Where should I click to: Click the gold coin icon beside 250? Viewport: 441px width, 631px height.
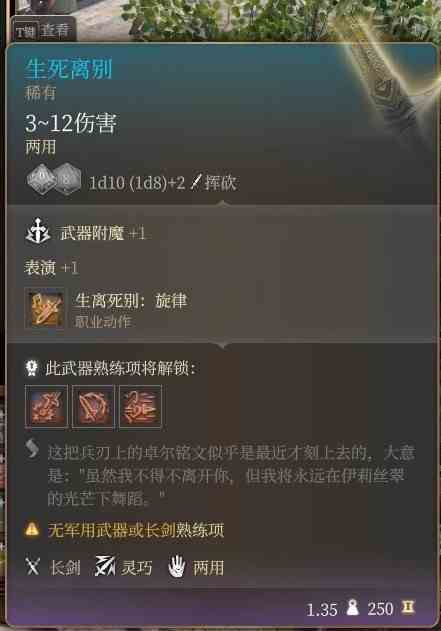click(408, 607)
